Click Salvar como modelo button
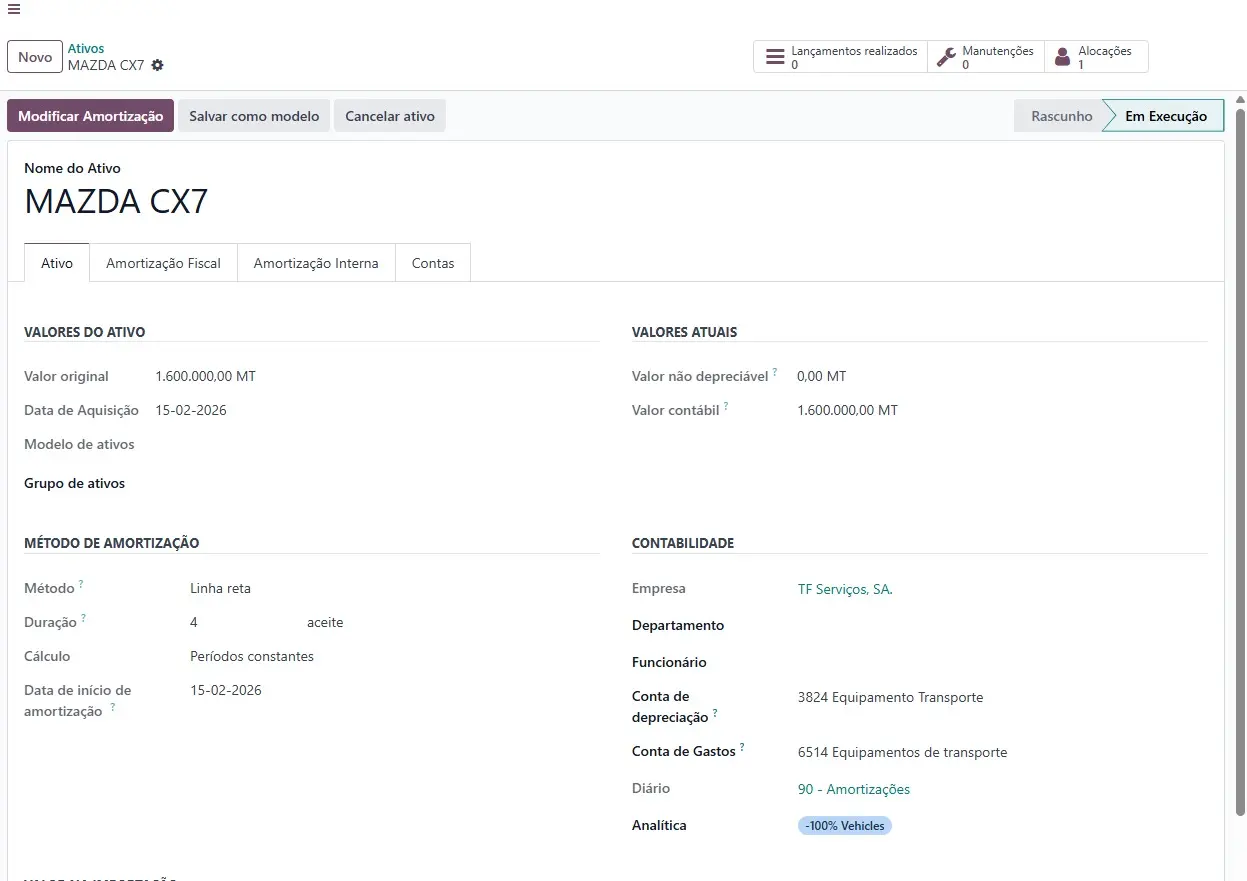The image size is (1247, 881). (254, 116)
